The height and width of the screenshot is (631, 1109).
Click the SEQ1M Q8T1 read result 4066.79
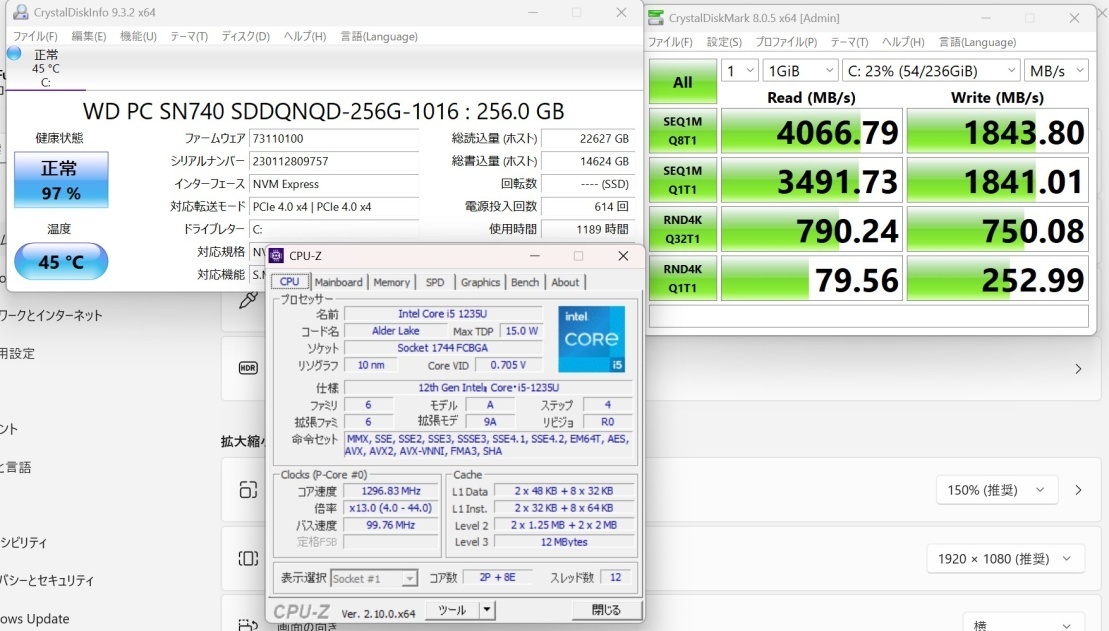pyautogui.click(x=811, y=131)
